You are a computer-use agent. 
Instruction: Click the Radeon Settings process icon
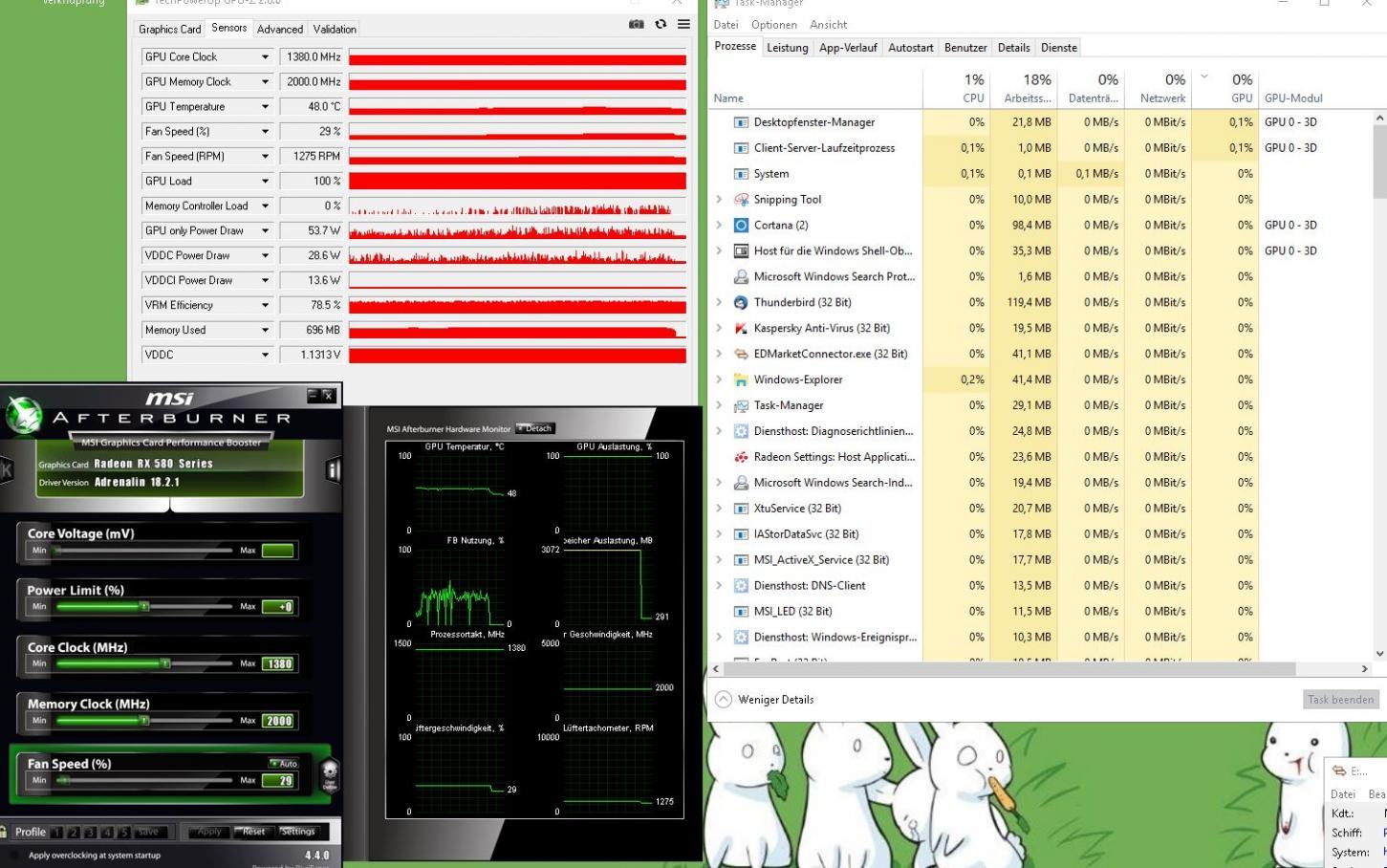tap(740, 457)
